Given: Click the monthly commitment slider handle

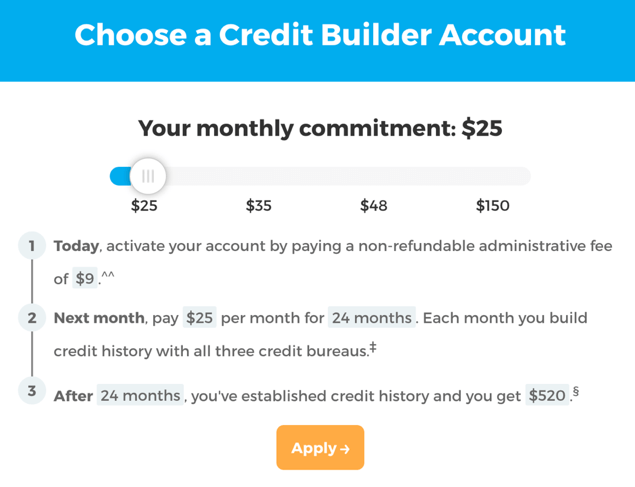Looking at the screenshot, I should pos(148,176).
